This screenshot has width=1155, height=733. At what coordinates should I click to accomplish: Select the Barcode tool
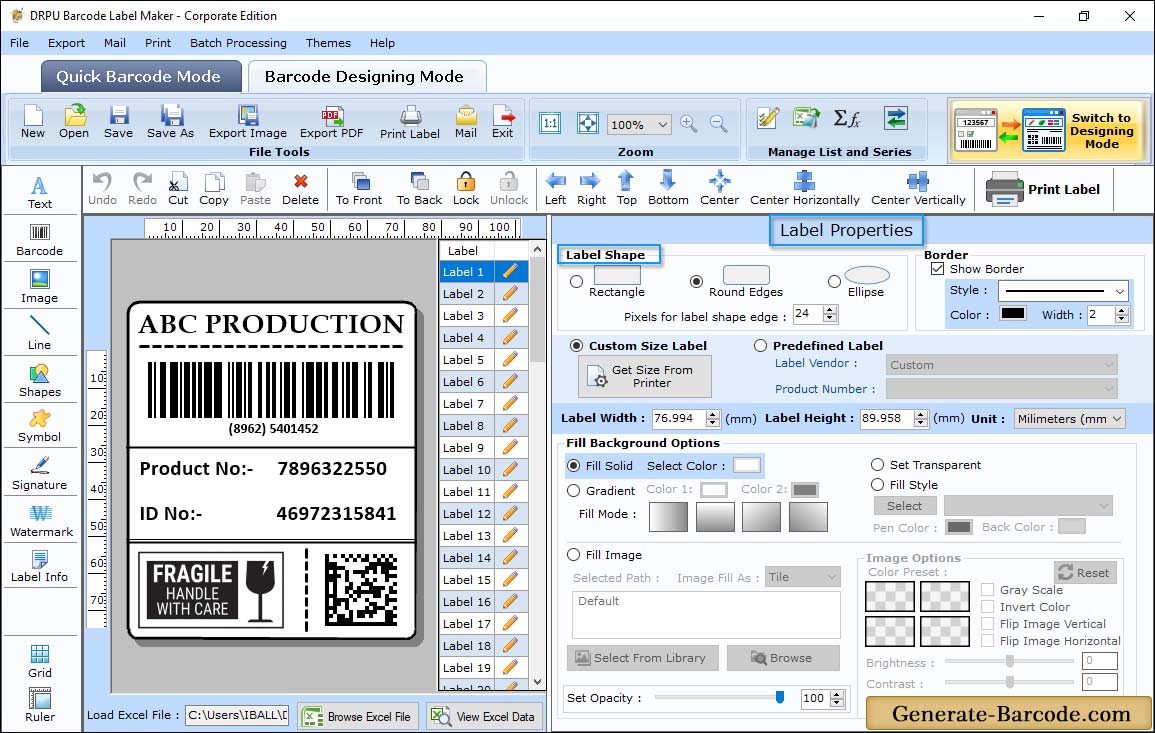[x=40, y=240]
